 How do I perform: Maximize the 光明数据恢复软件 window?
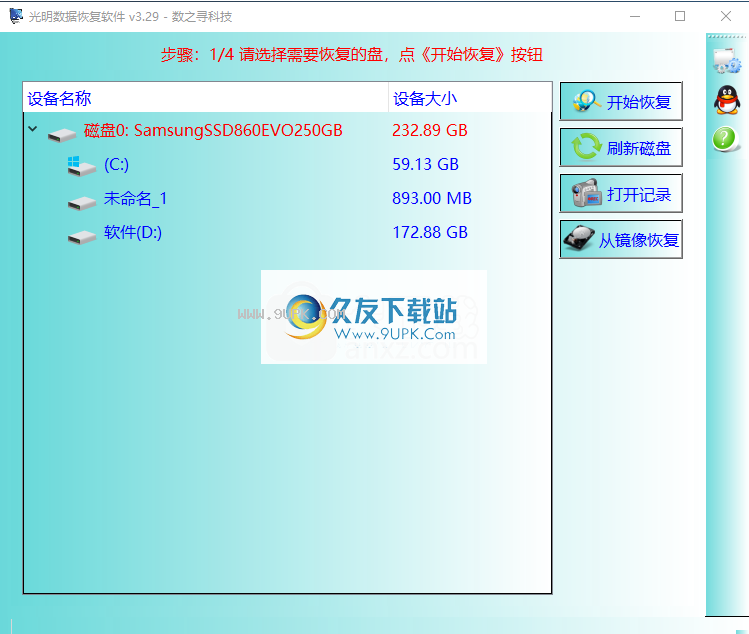pos(680,16)
